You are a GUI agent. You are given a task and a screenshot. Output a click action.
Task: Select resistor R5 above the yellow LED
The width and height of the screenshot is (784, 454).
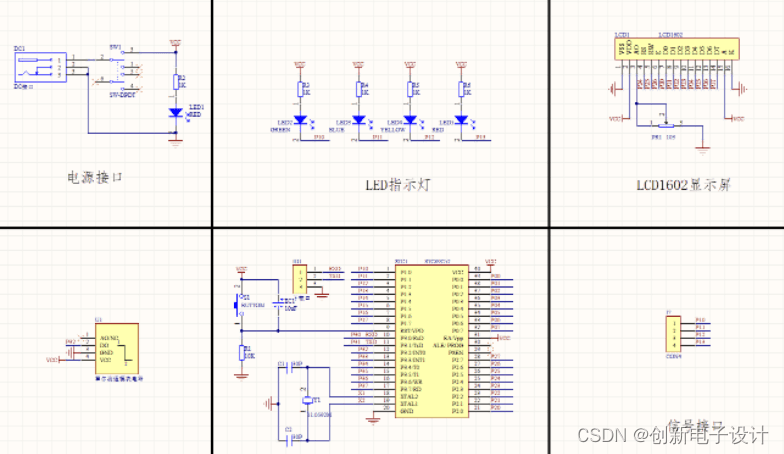pyautogui.click(x=410, y=89)
